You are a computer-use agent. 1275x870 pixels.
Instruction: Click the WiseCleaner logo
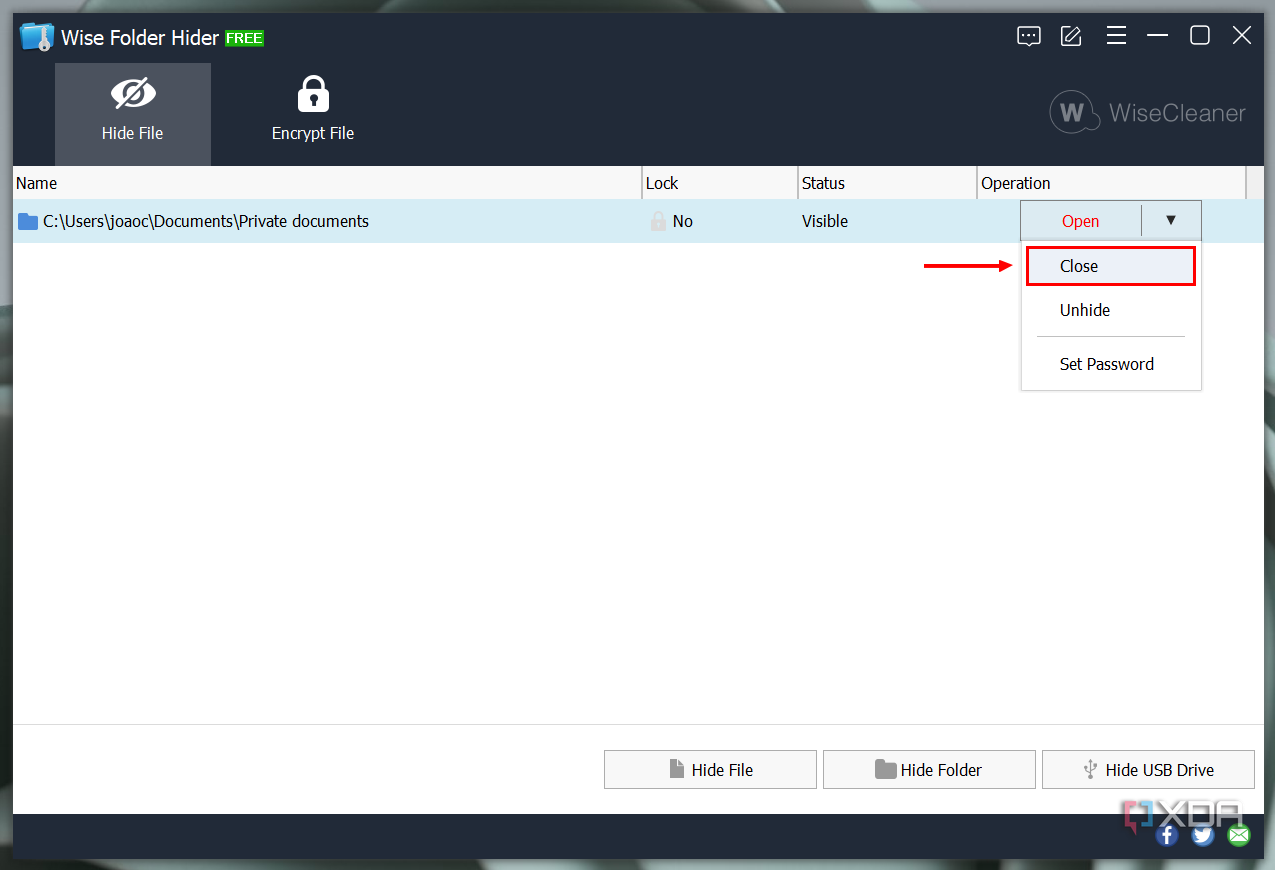tap(1146, 113)
